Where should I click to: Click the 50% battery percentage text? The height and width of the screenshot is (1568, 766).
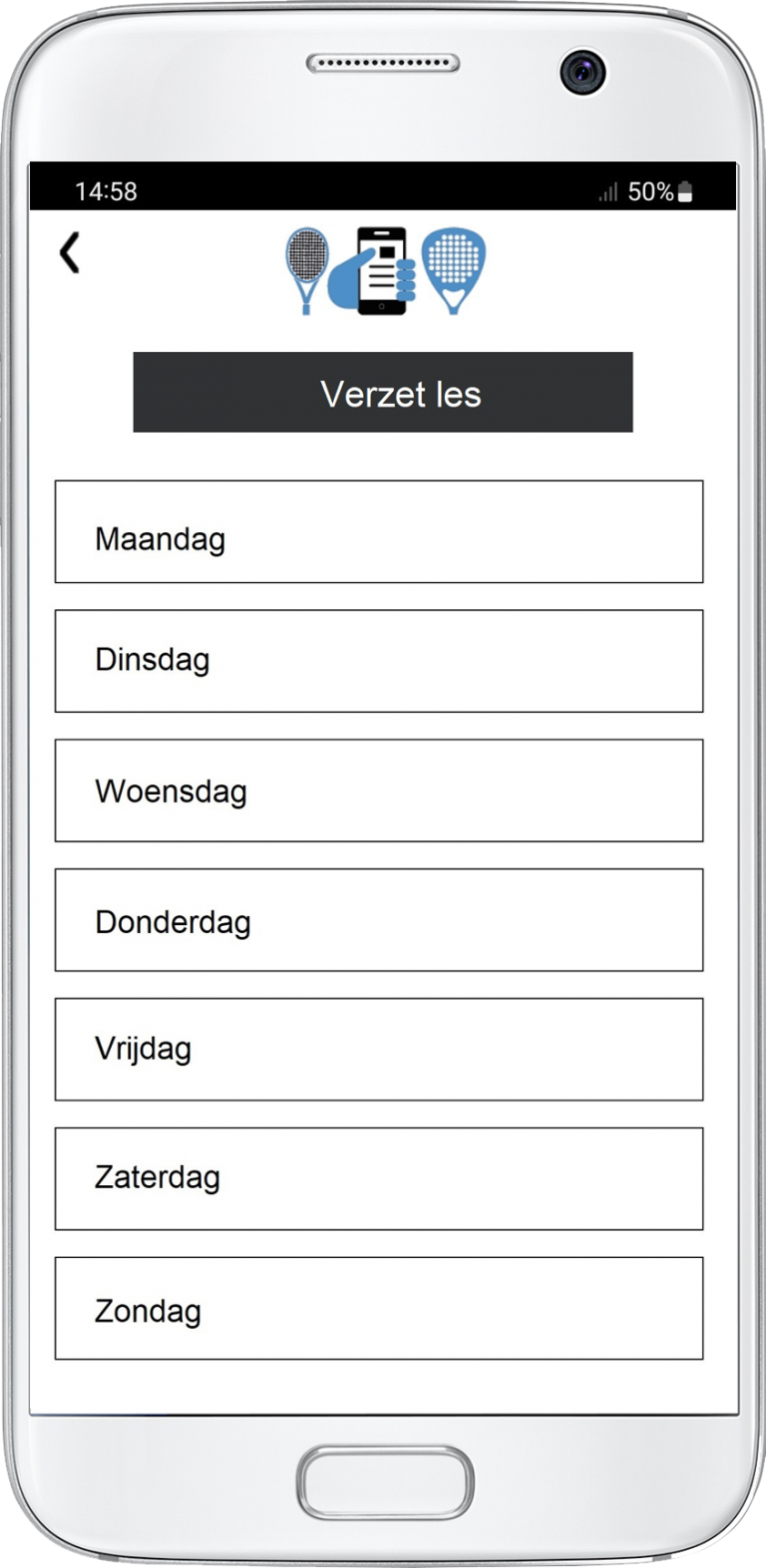point(649,192)
